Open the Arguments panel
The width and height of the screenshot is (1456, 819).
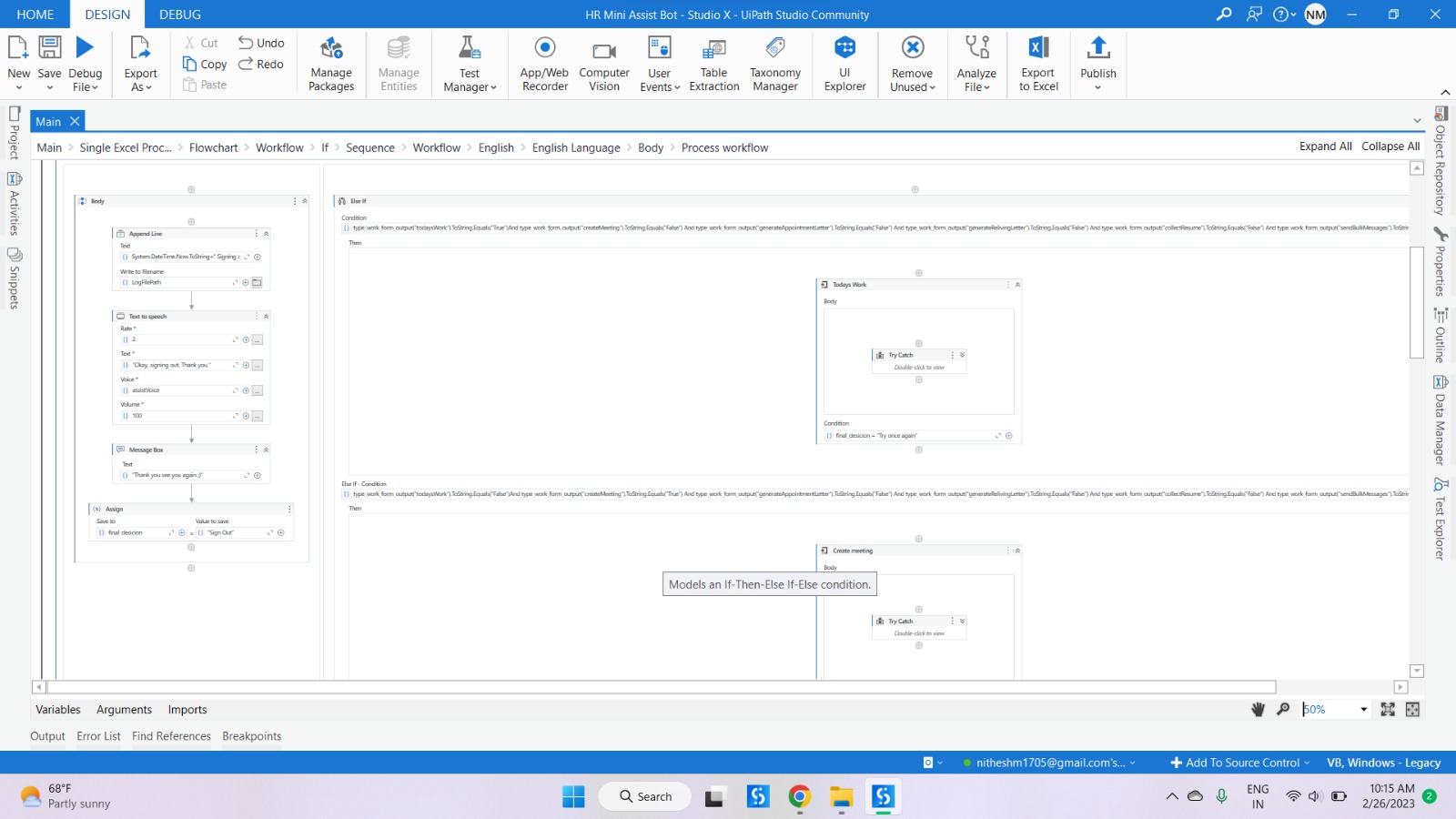click(x=124, y=710)
